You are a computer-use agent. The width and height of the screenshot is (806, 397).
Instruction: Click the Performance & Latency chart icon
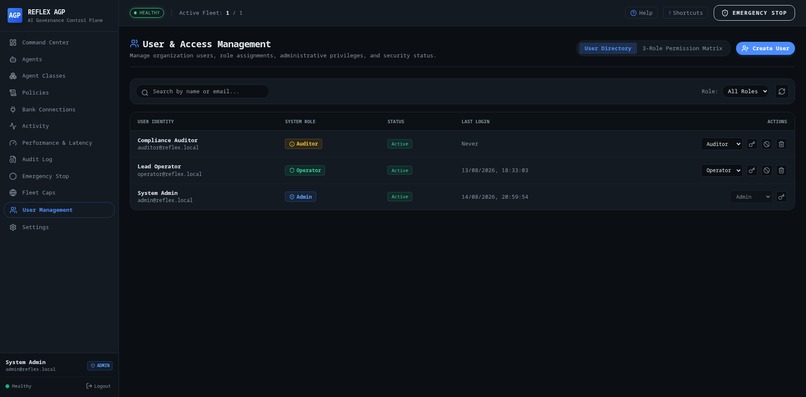(13, 143)
